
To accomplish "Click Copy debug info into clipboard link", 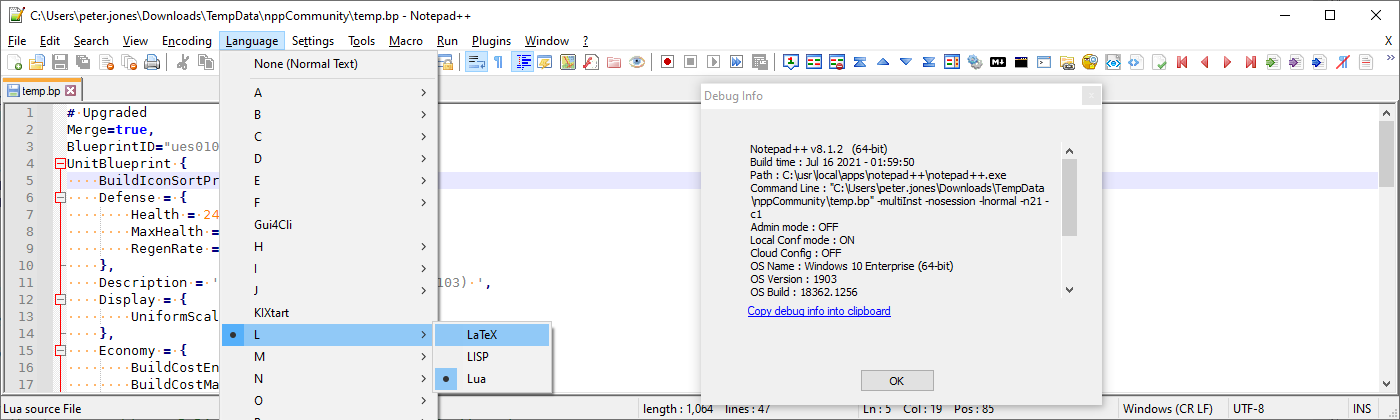I will (819, 311).
